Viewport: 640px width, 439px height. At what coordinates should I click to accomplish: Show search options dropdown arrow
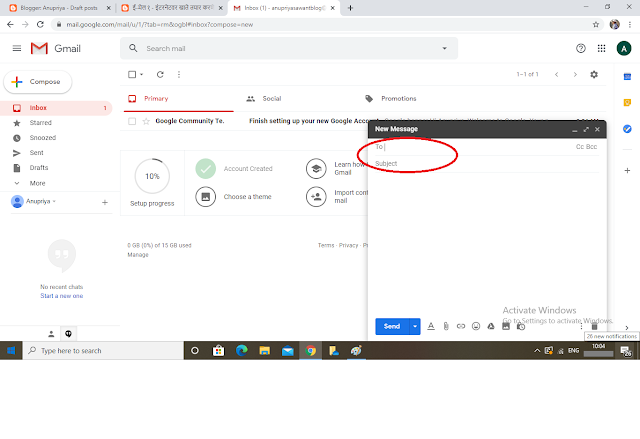coord(444,49)
